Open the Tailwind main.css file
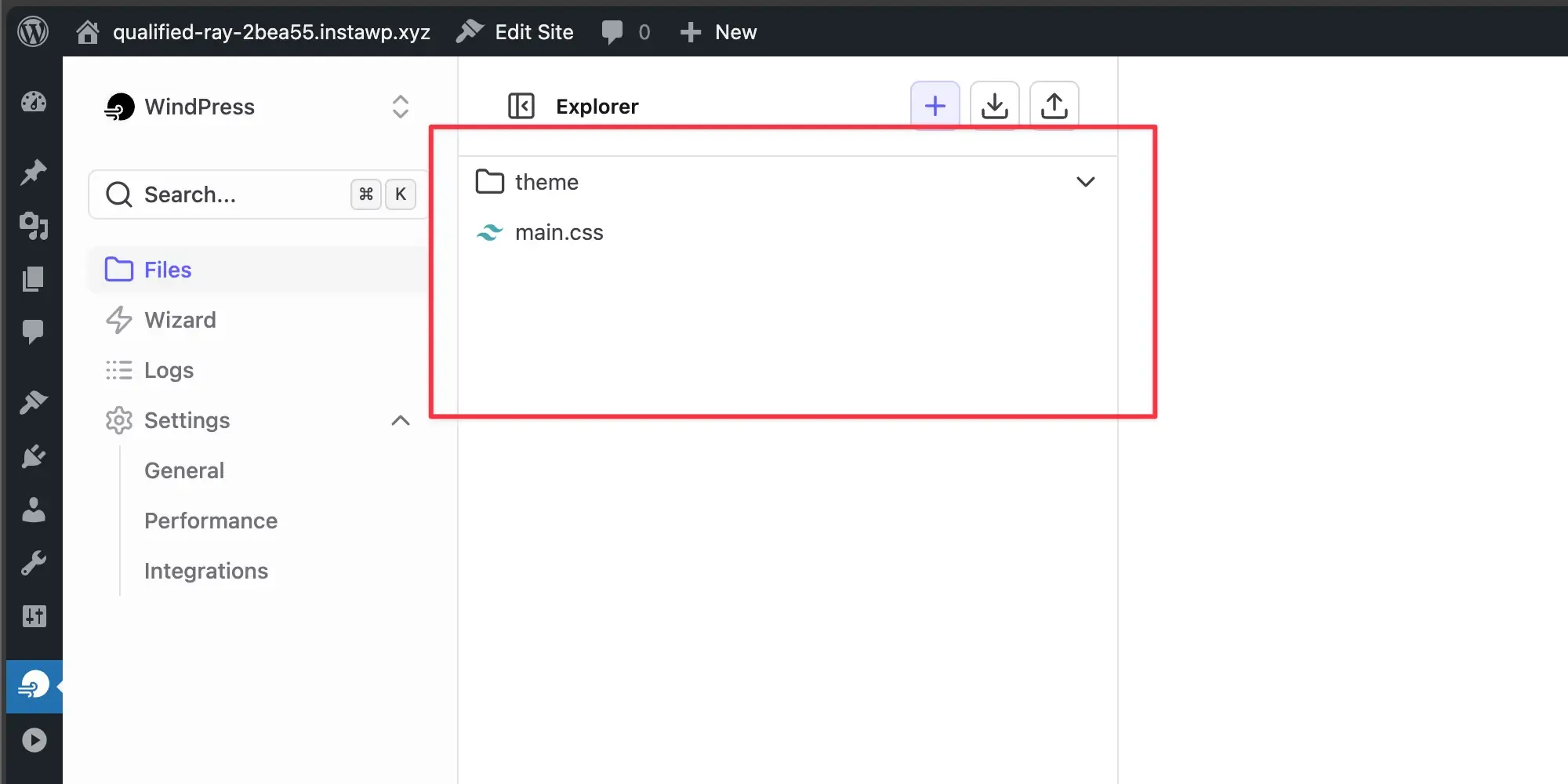Image resolution: width=1568 pixels, height=784 pixels. pos(558,232)
